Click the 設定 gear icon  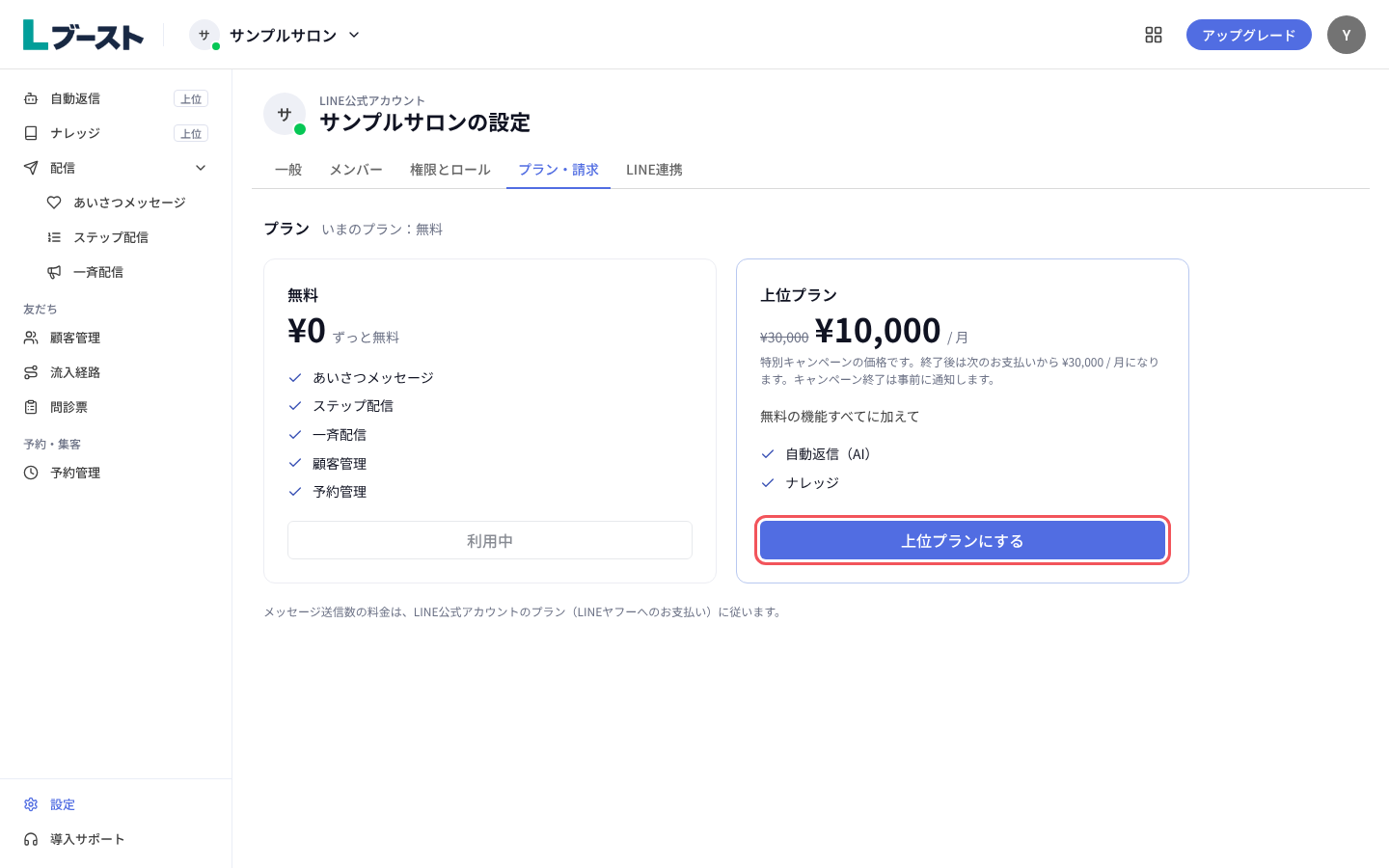tap(31, 804)
